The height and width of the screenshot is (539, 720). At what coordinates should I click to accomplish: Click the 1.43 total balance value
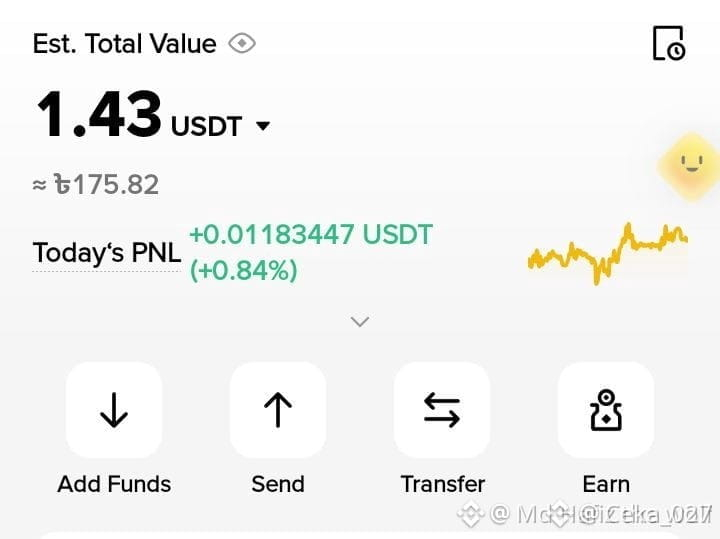coord(99,114)
